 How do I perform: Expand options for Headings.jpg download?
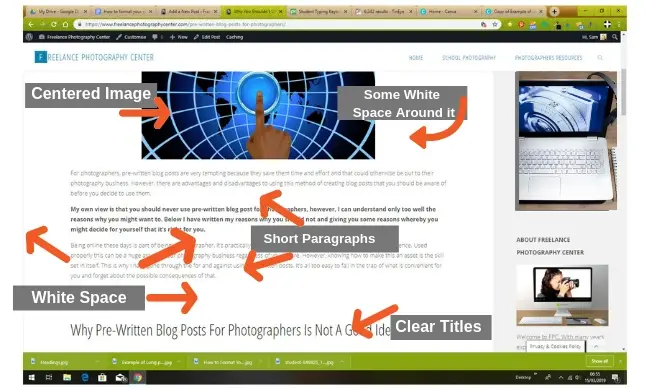point(97,362)
